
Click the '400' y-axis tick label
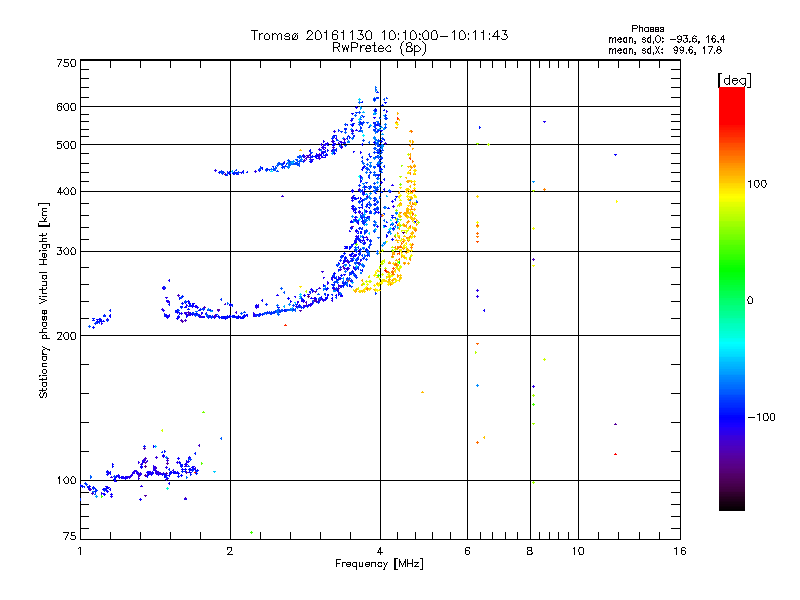[x=66, y=191]
